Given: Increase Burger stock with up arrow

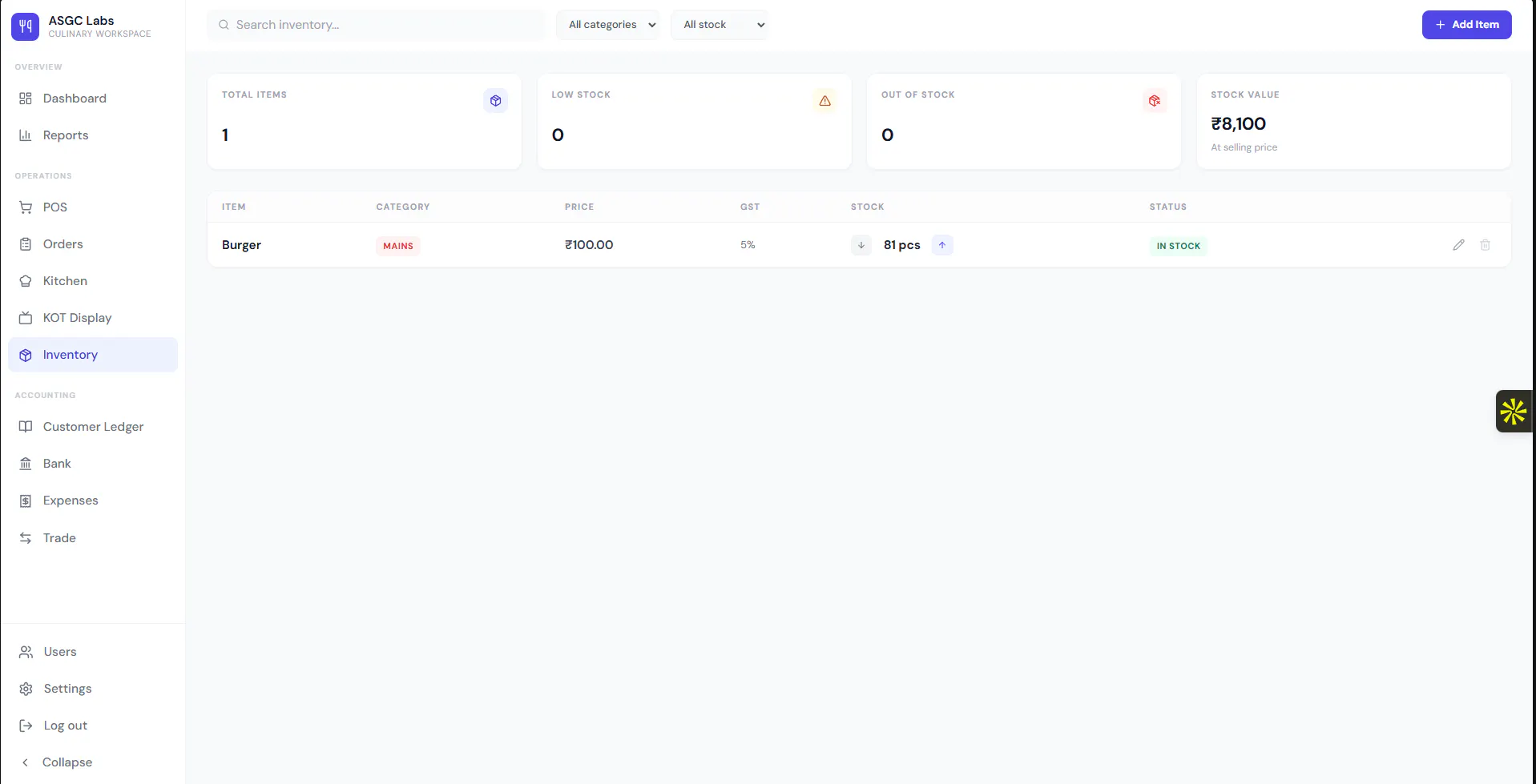Looking at the screenshot, I should [x=942, y=245].
